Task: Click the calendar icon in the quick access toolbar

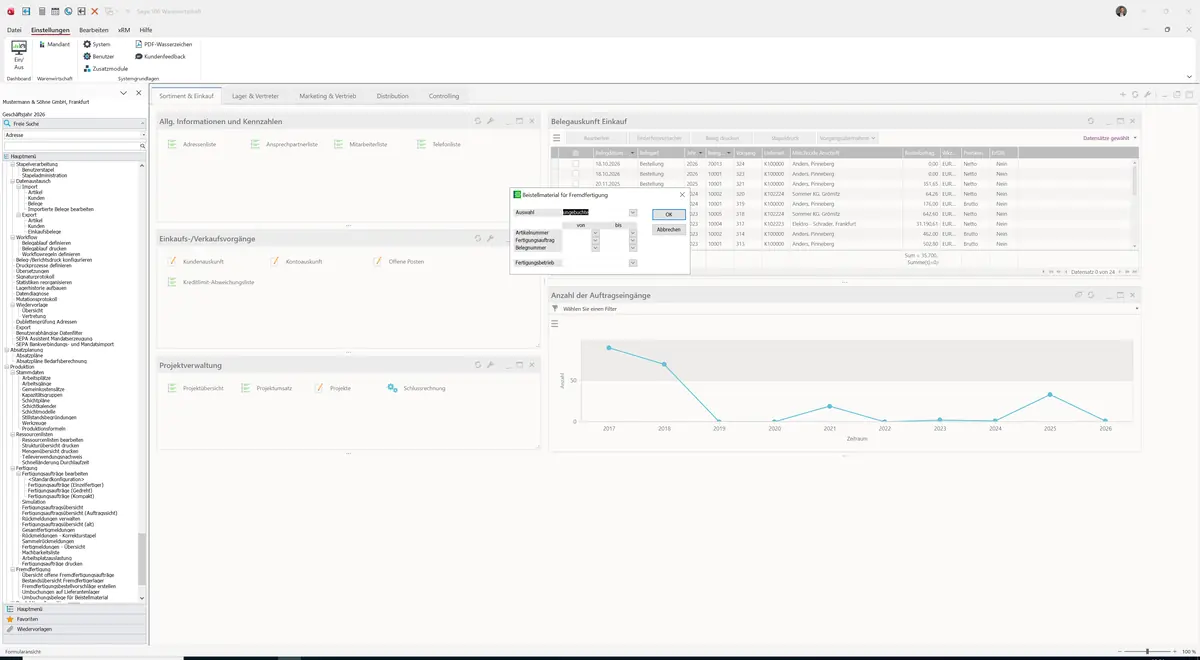Action: coord(55,11)
